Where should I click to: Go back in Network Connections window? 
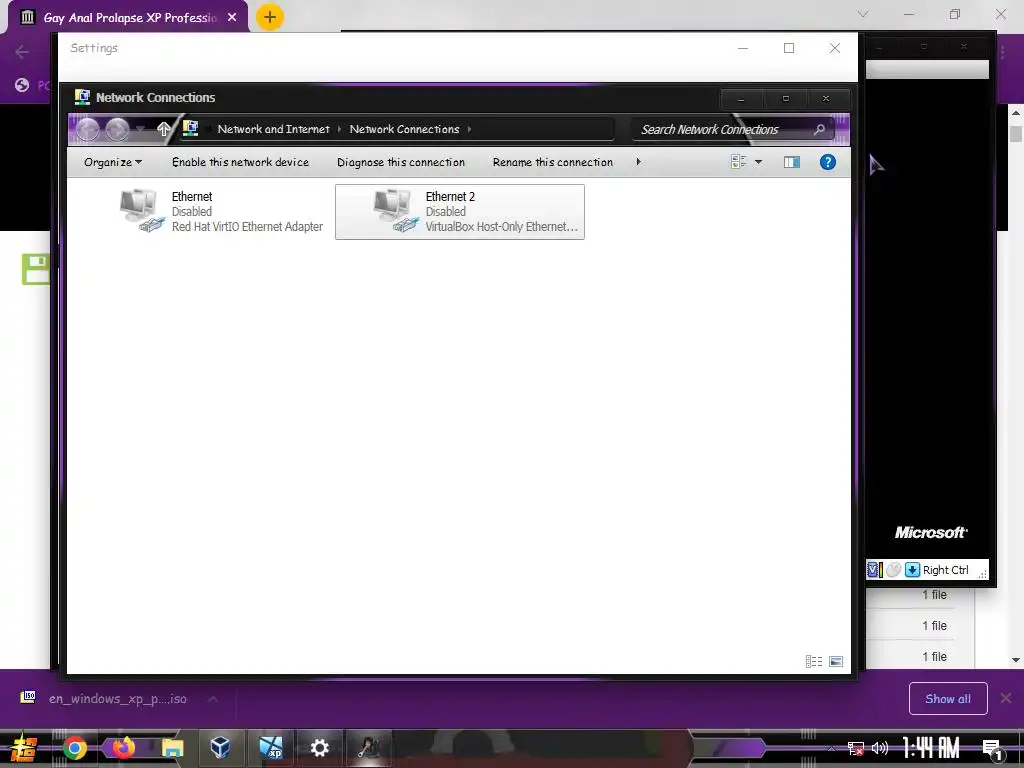[88, 129]
